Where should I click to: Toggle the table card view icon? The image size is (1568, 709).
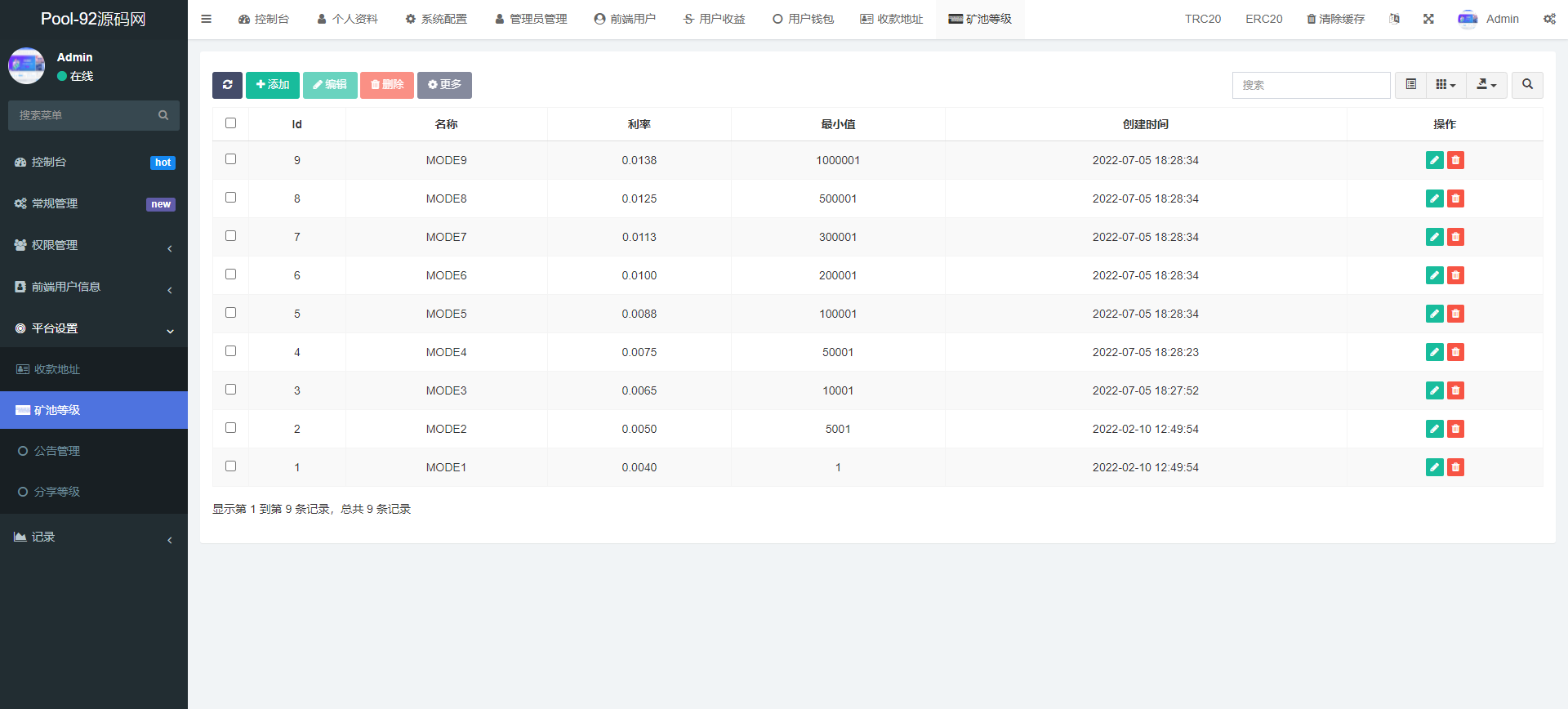(1410, 85)
